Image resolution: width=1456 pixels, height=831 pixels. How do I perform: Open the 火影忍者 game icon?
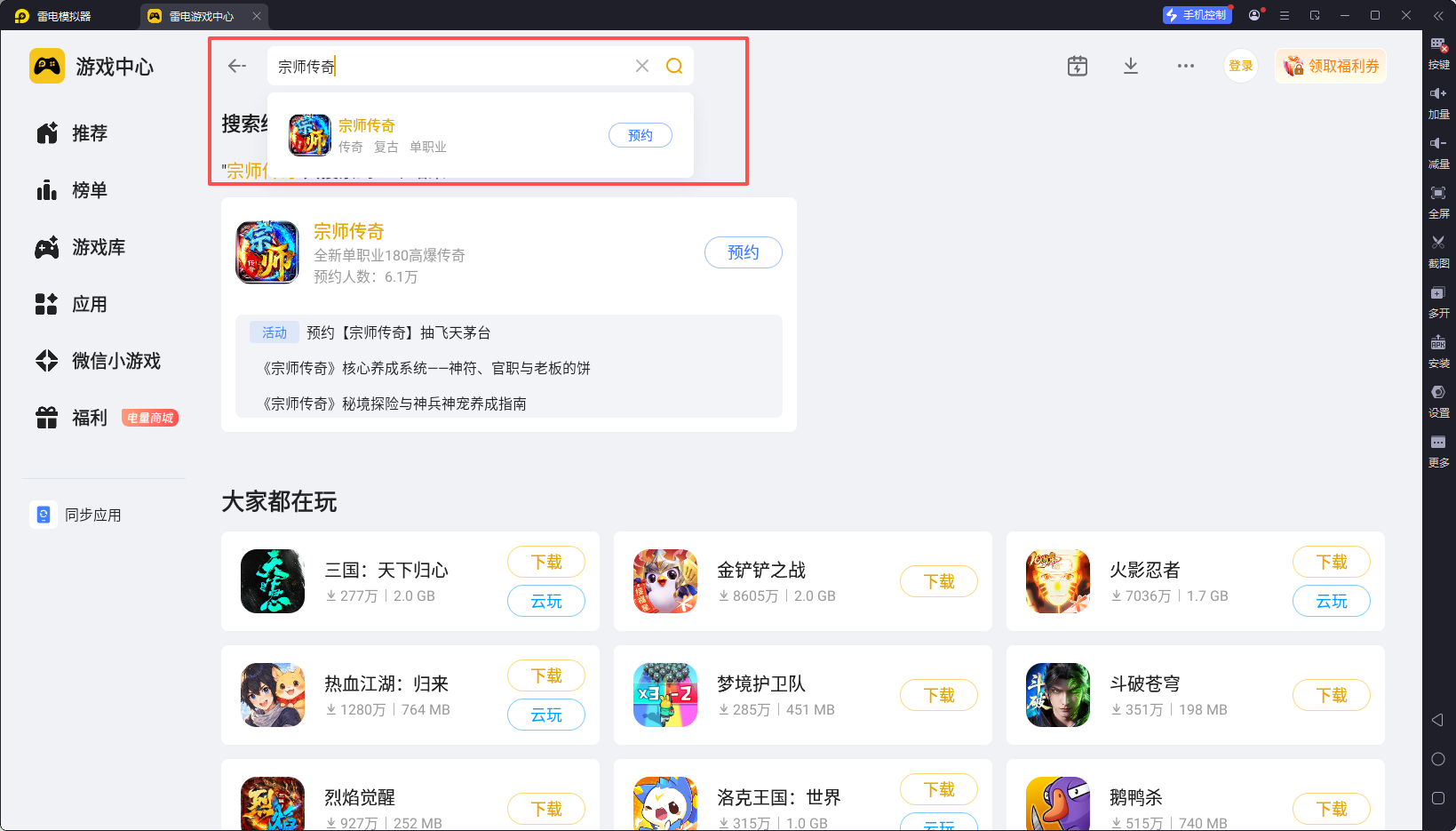point(1058,581)
